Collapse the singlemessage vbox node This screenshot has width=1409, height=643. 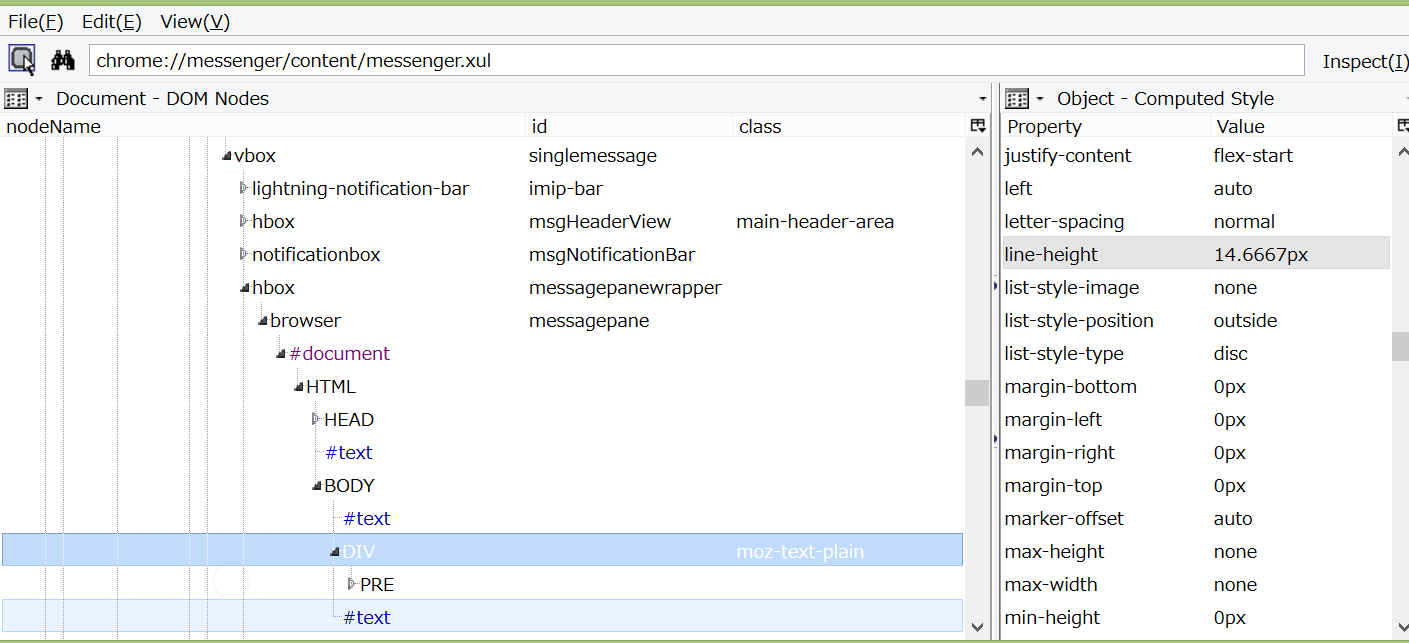click(x=226, y=156)
